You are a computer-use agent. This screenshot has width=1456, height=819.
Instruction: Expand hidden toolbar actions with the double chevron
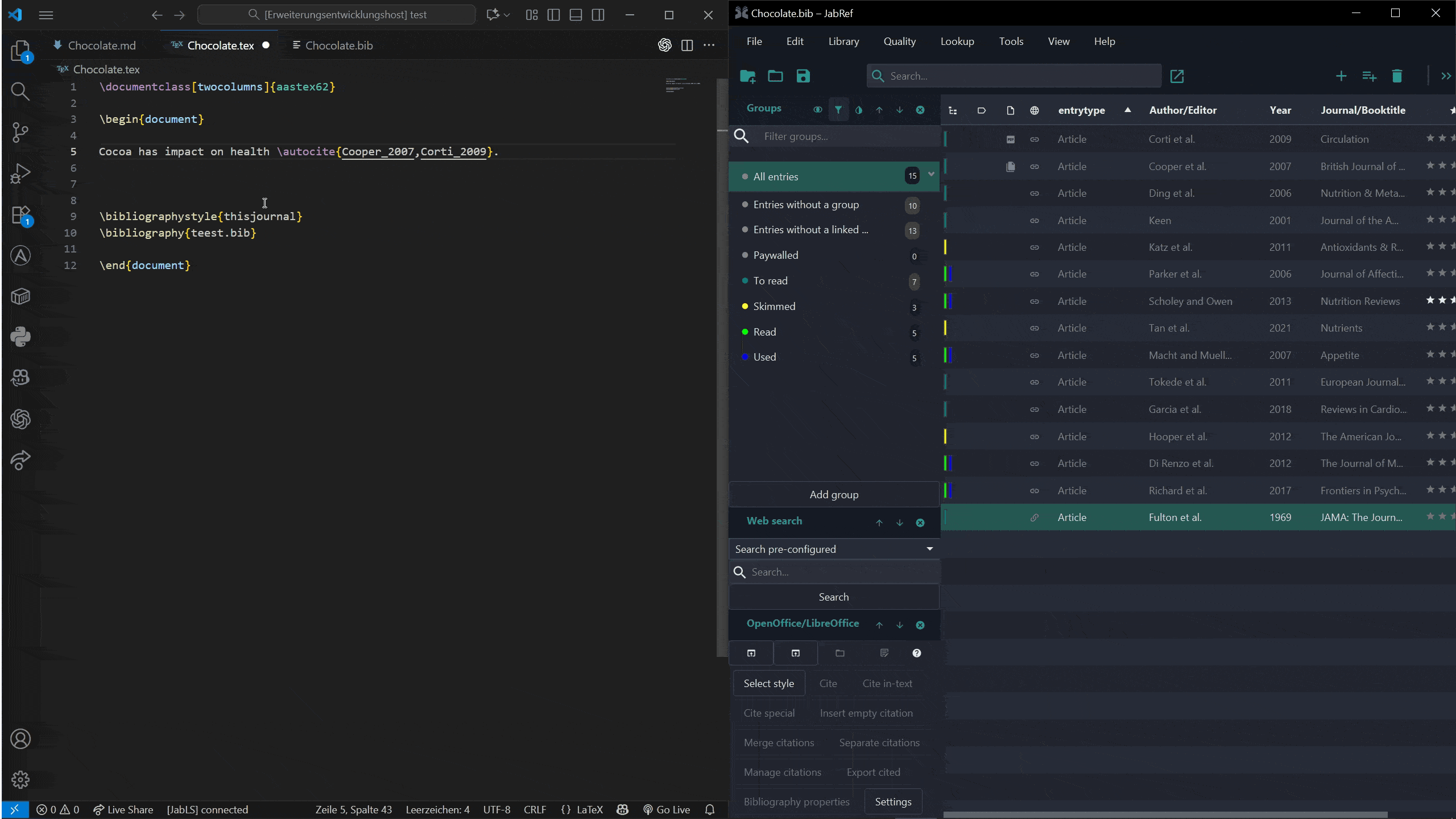coord(1446,76)
